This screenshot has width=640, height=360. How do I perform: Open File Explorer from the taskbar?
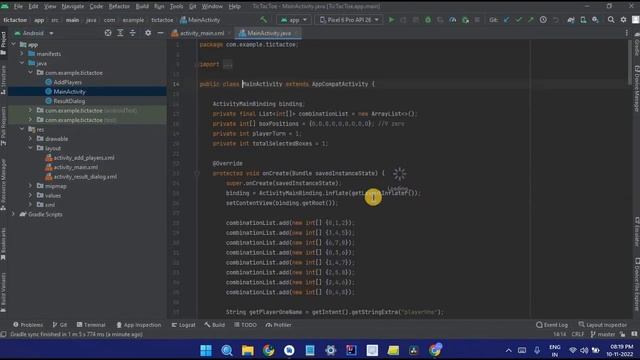(x=248, y=350)
